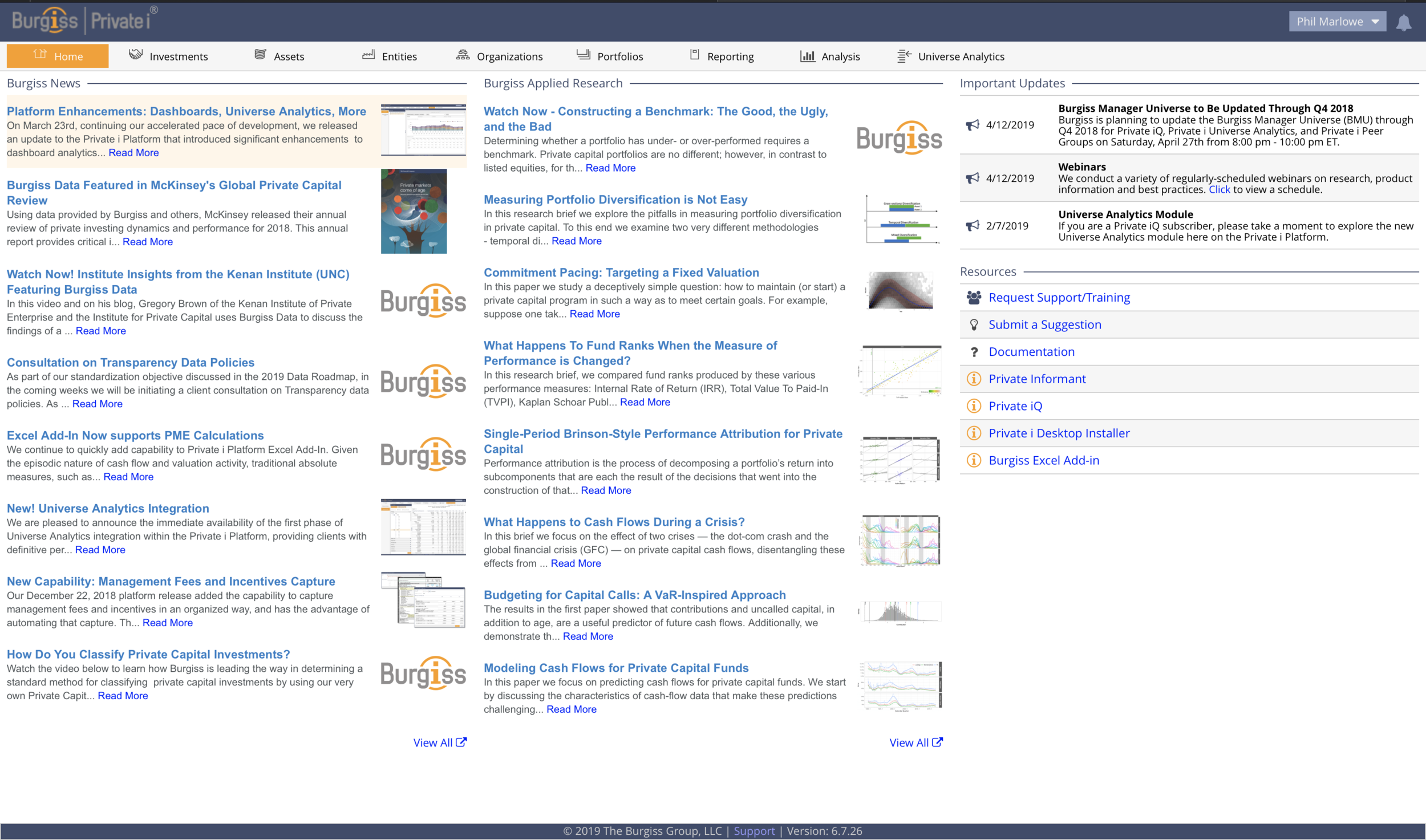
Task: Open the Private iQ resource link
Action: [1015, 406]
